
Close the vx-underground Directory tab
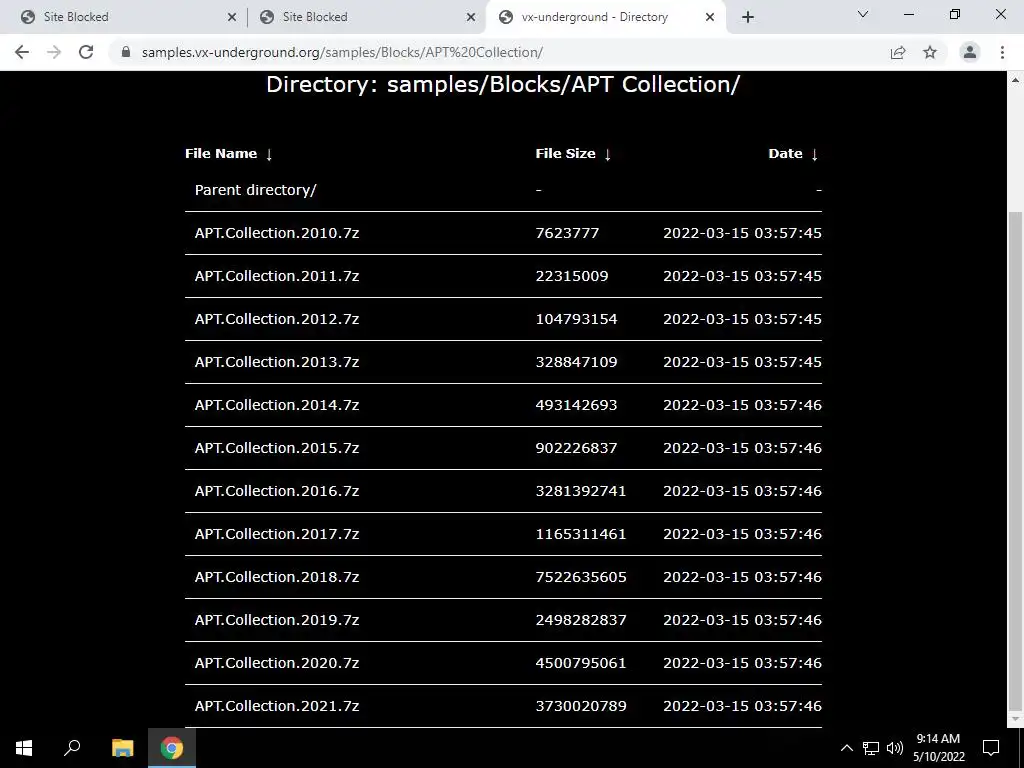[710, 18]
